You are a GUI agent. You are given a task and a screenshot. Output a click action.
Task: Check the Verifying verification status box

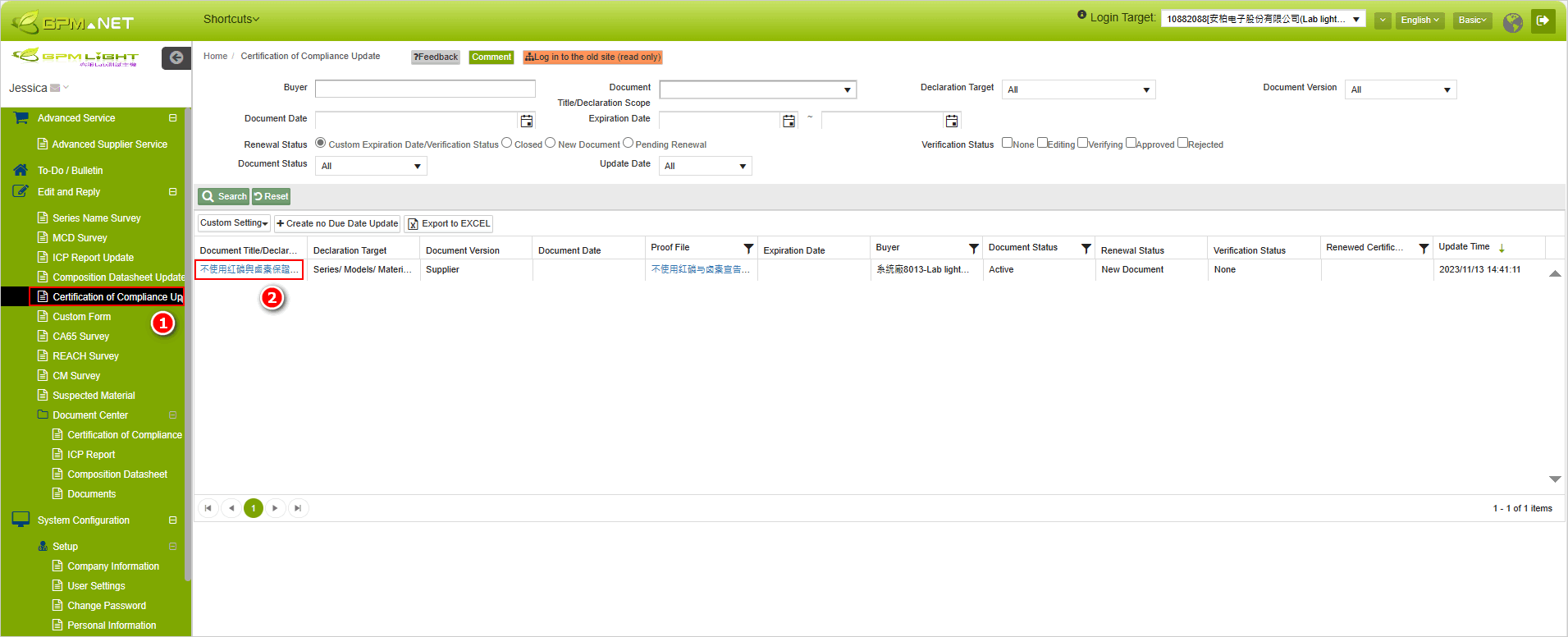click(x=1082, y=143)
